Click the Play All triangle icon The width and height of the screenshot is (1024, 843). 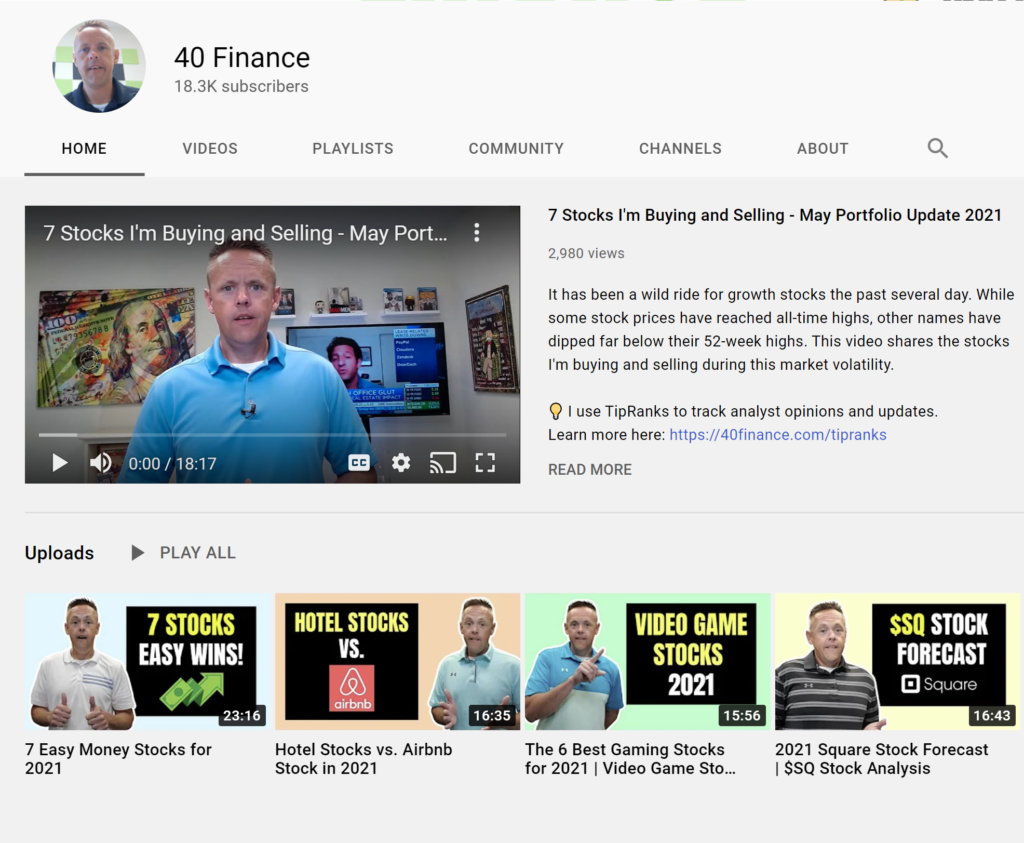(136, 552)
